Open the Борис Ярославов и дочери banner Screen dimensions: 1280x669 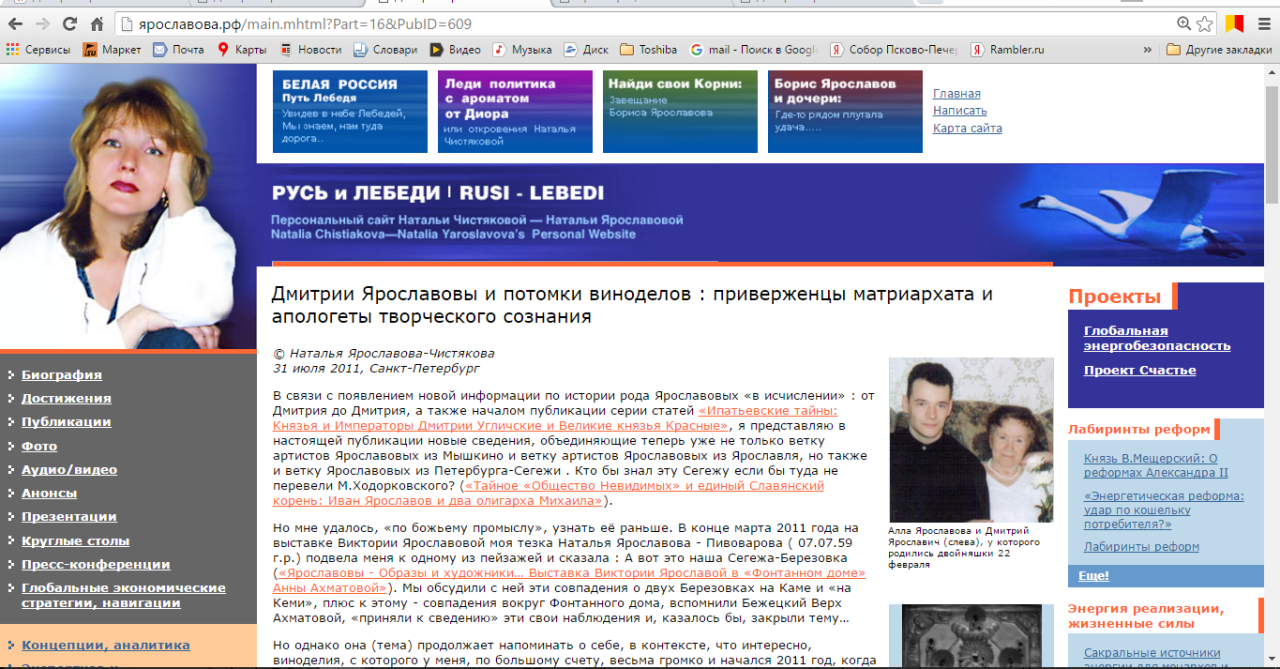click(x=845, y=111)
